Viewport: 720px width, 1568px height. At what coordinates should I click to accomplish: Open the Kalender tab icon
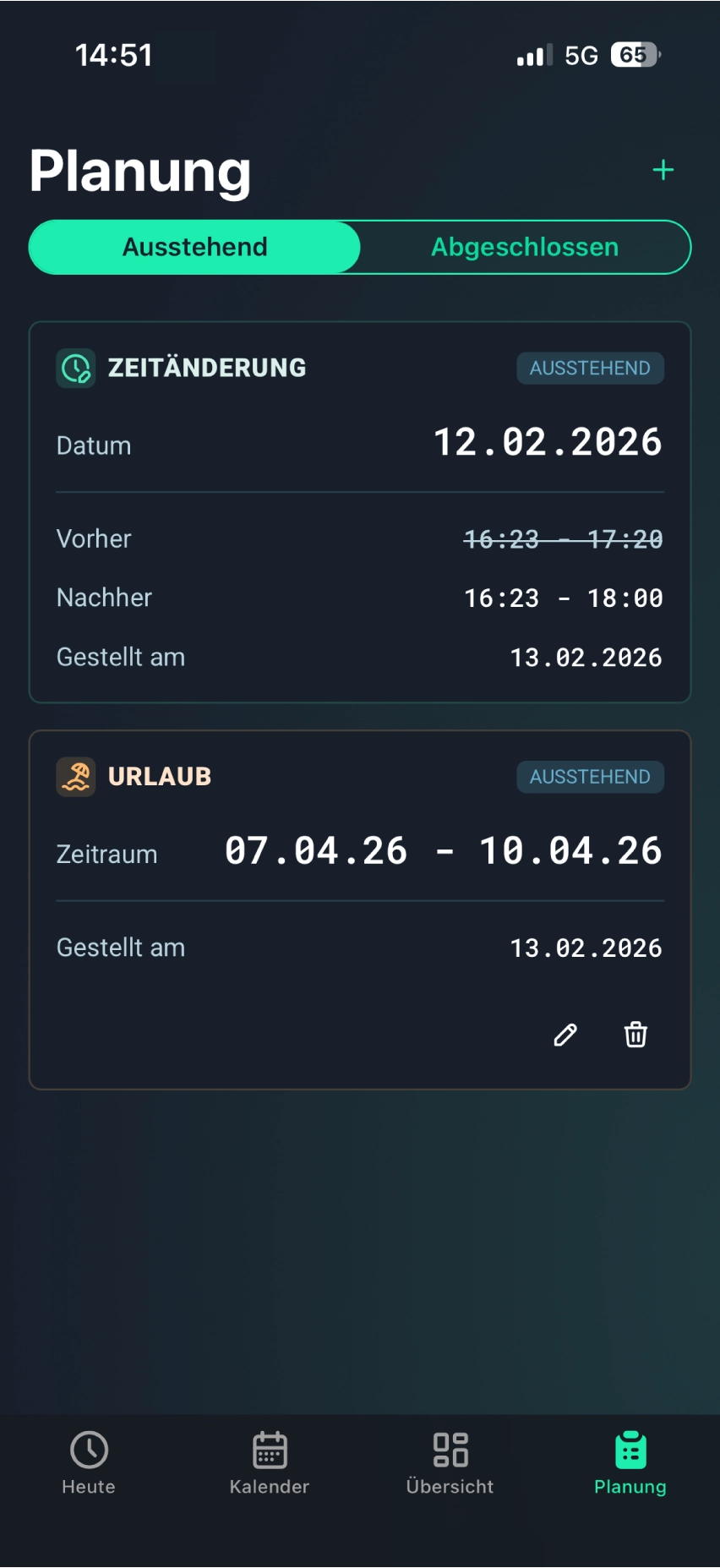click(x=270, y=1450)
